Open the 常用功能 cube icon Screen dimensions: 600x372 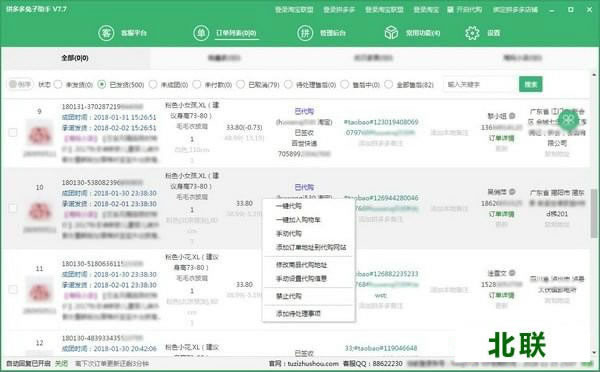391,33
